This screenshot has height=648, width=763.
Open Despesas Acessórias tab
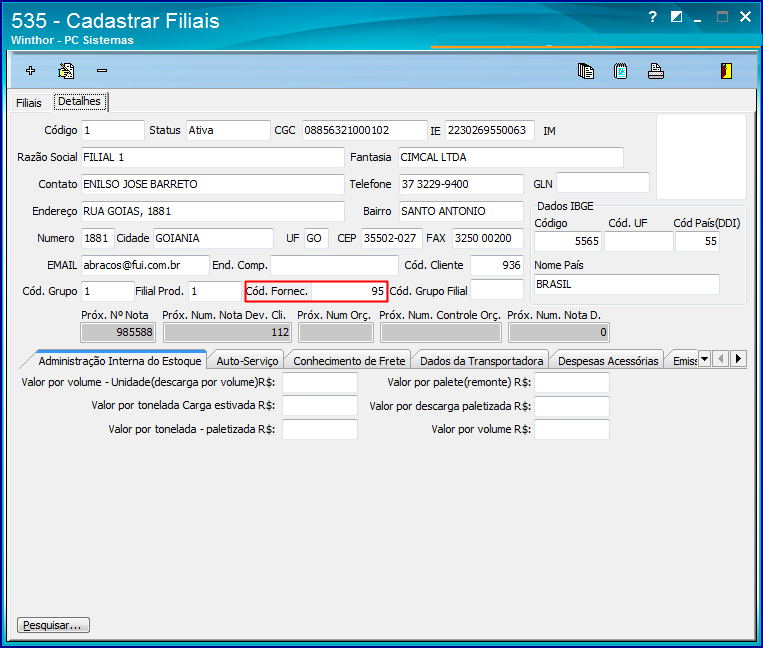point(608,361)
